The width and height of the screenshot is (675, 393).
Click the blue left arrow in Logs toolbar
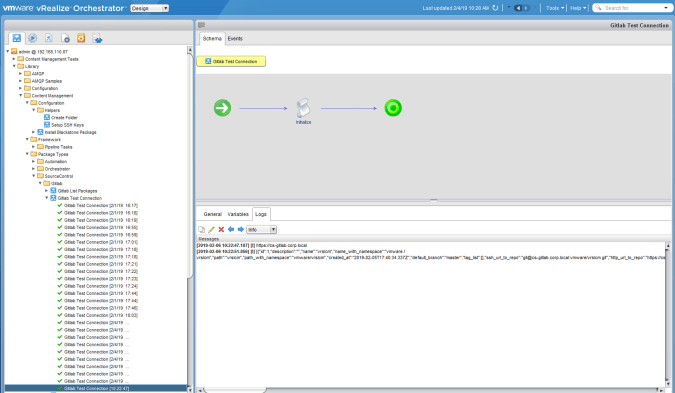tap(231, 229)
